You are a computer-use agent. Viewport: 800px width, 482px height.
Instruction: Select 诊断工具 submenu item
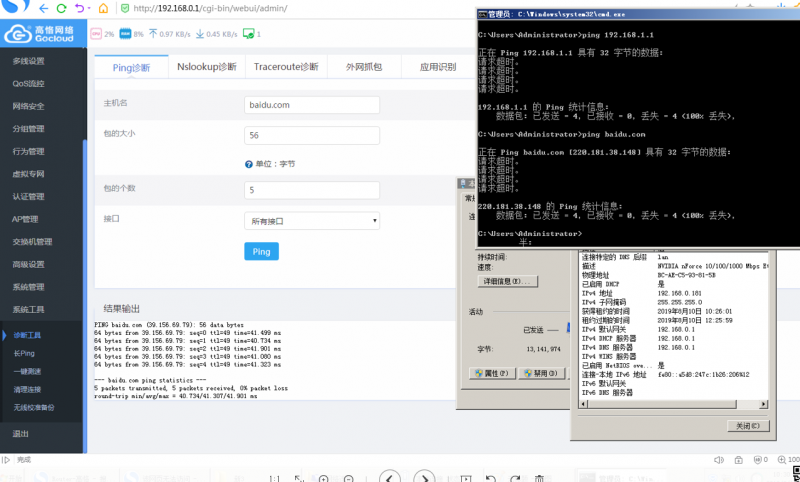click(x=27, y=335)
